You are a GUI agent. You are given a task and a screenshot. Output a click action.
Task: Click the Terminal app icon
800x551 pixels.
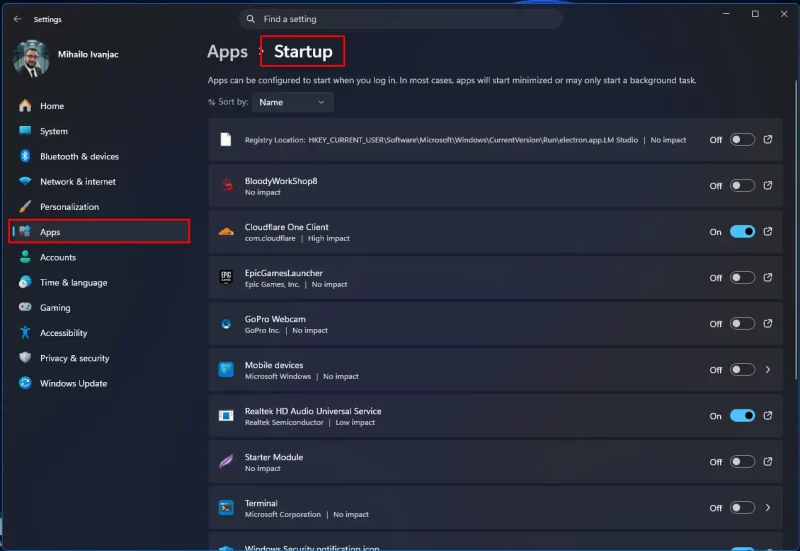226,508
